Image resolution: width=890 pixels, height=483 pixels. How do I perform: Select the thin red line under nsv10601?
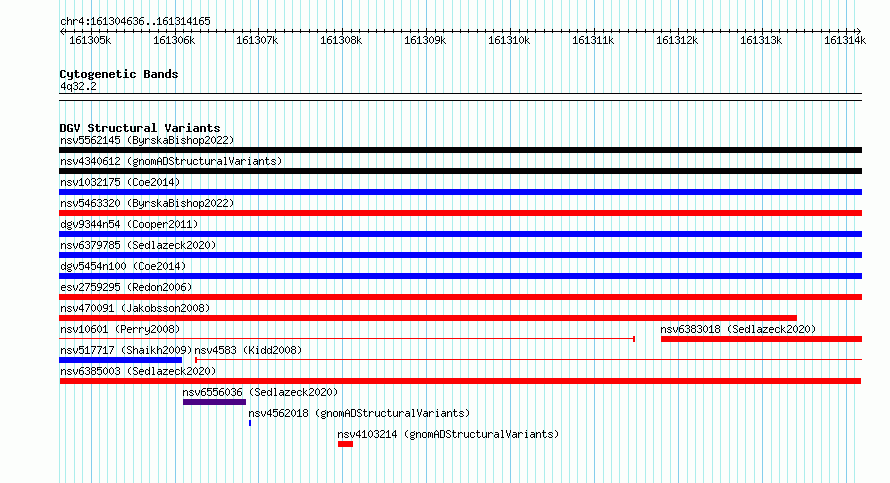tap(347, 339)
